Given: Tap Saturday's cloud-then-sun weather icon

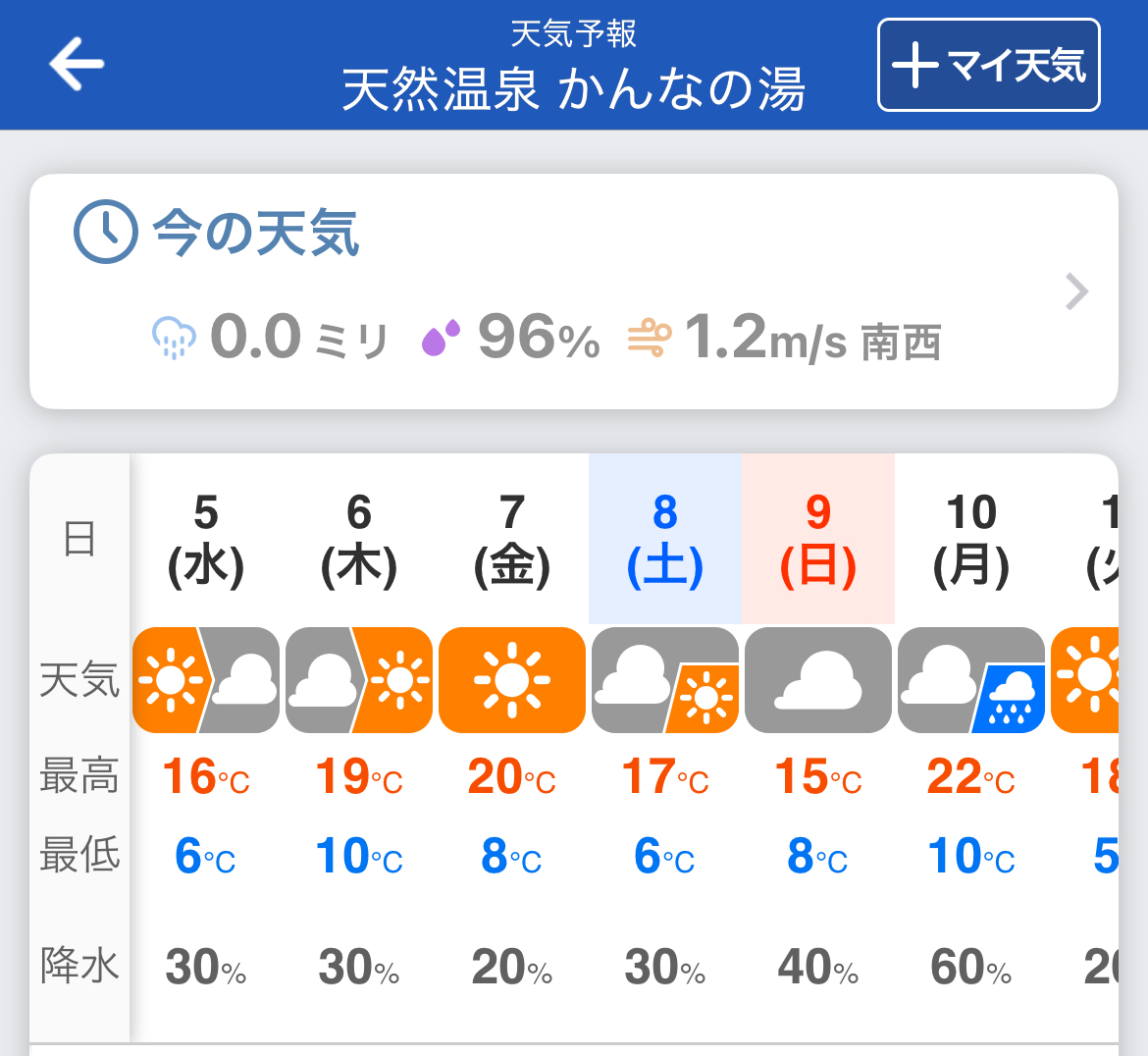Looking at the screenshot, I should point(664,680).
